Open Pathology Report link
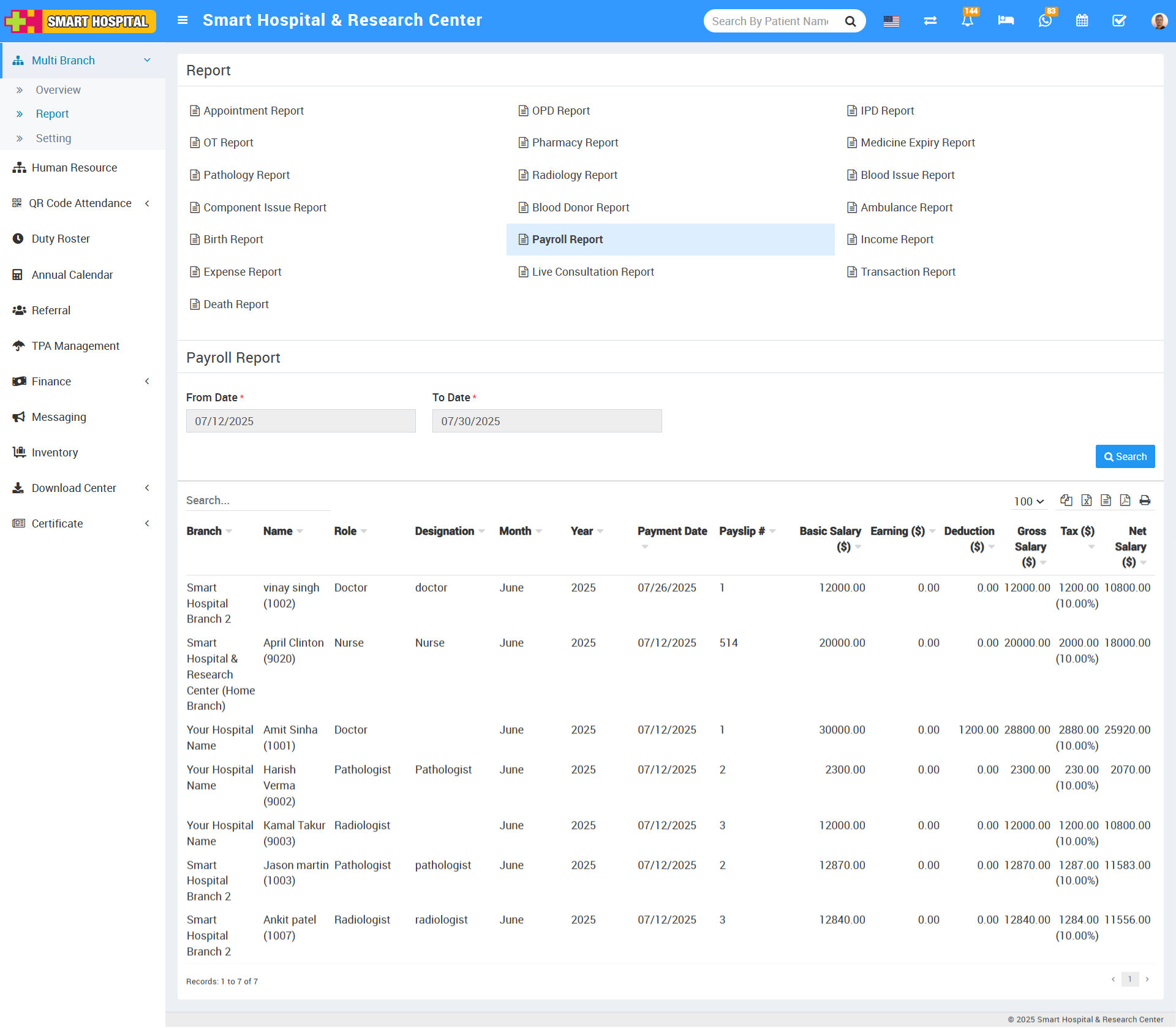The image size is (1176, 1028). pyautogui.click(x=240, y=175)
